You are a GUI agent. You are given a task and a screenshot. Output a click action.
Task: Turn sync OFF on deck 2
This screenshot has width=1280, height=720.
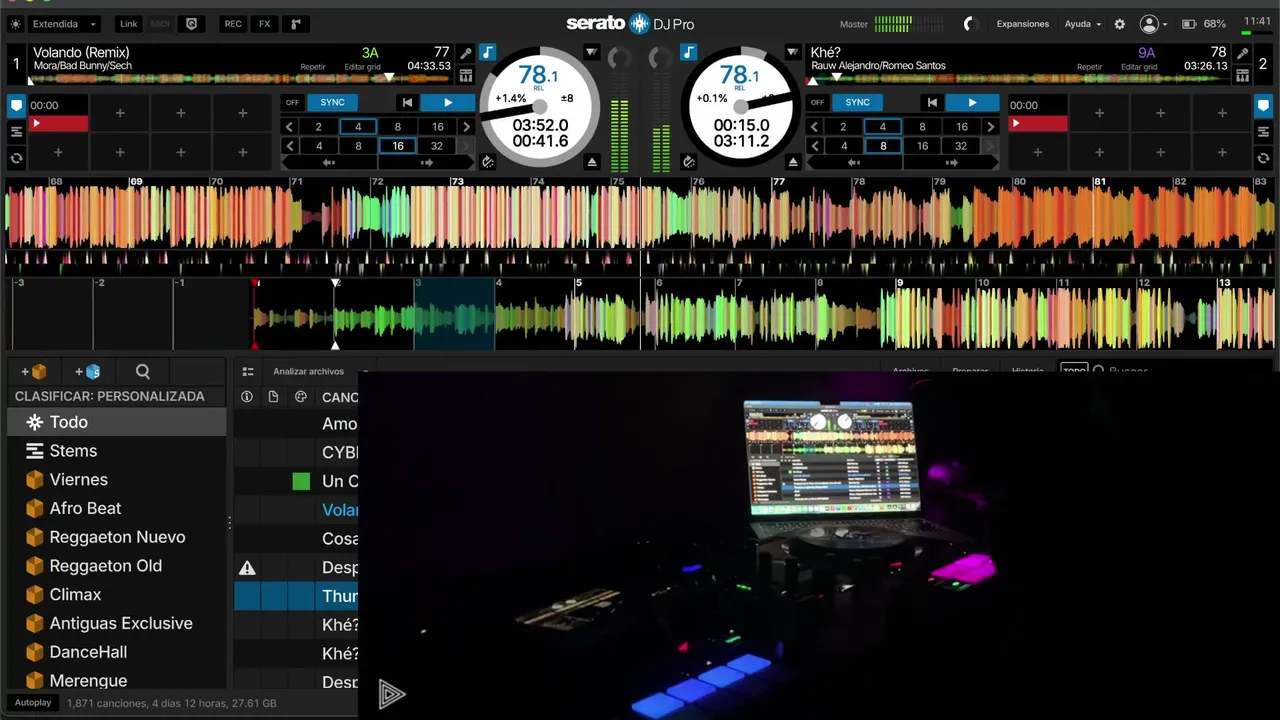coord(817,102)
